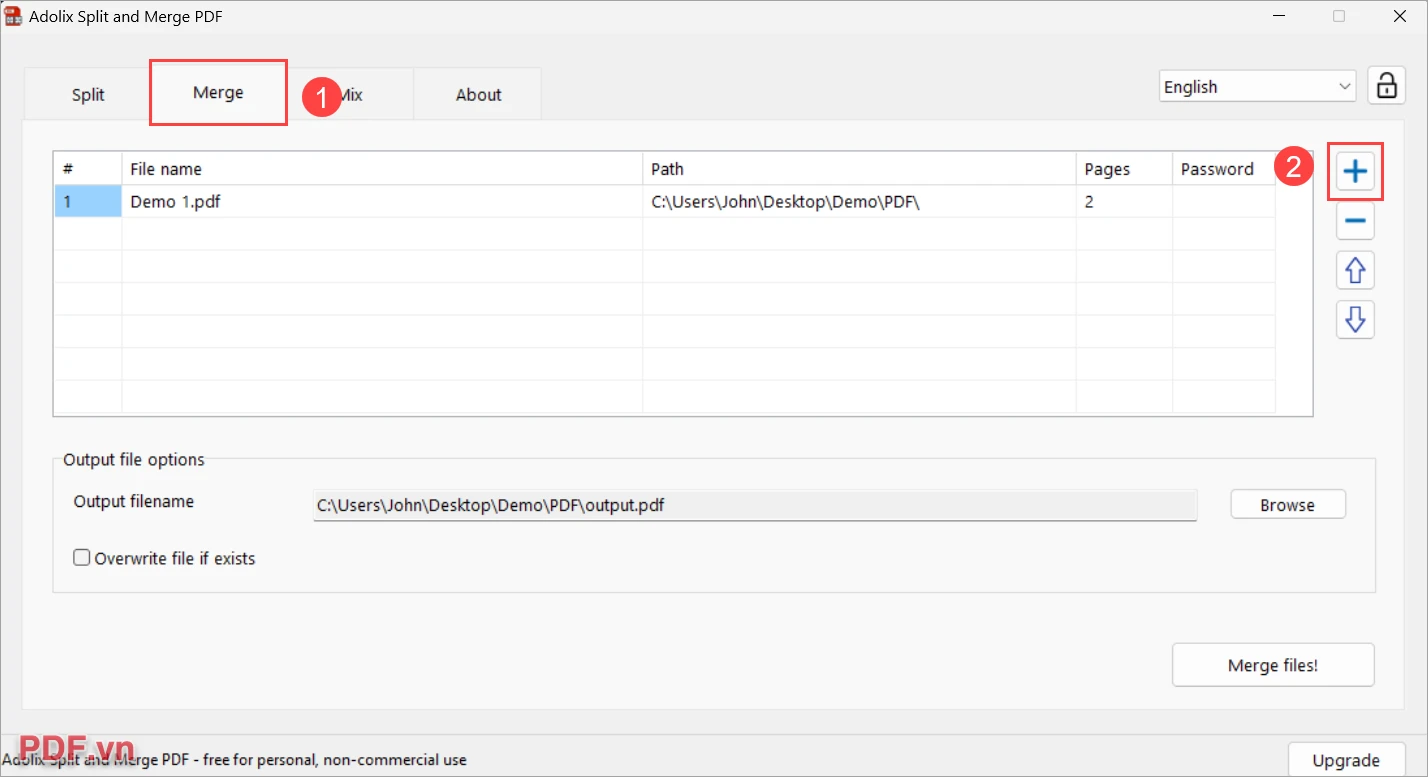Click the Pages value 2 cell
Image resolution: width=1428 pixels, height=777 pixels.
click(x=1124, y=201)
